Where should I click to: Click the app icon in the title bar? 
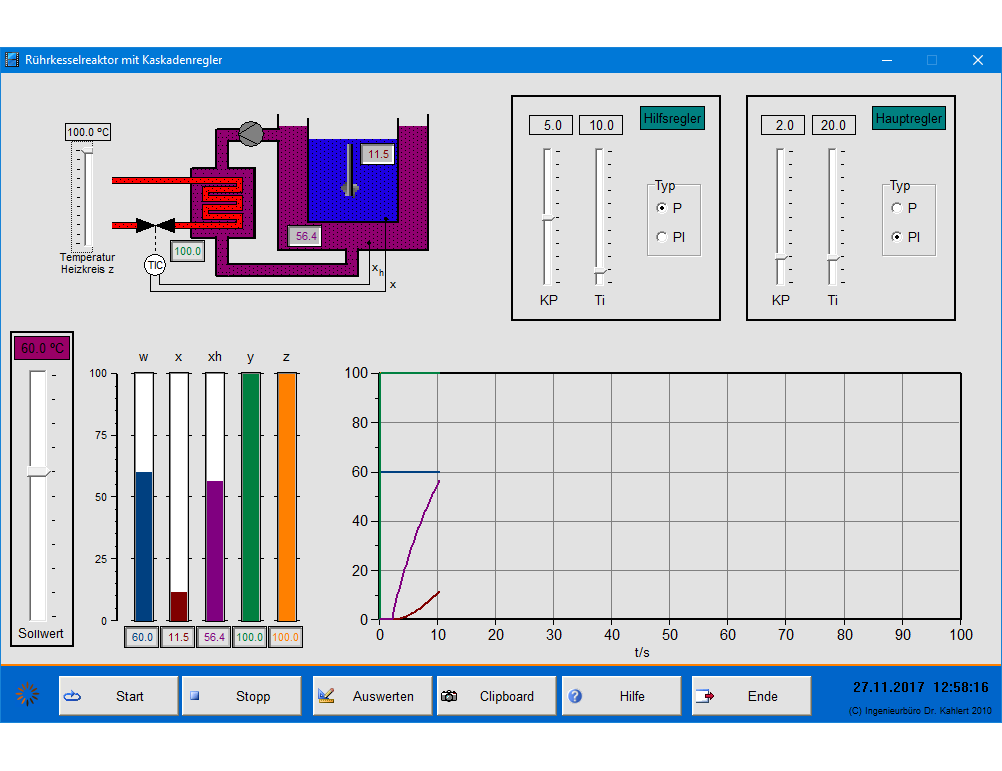(x=12, y=60)
